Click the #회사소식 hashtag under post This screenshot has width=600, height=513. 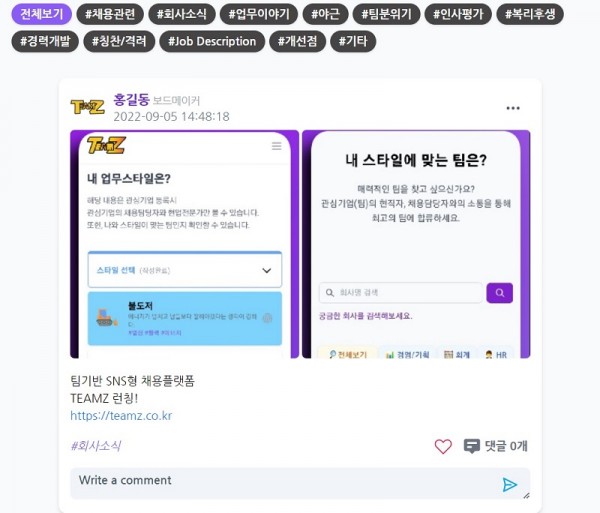click(x=96, y=446)
